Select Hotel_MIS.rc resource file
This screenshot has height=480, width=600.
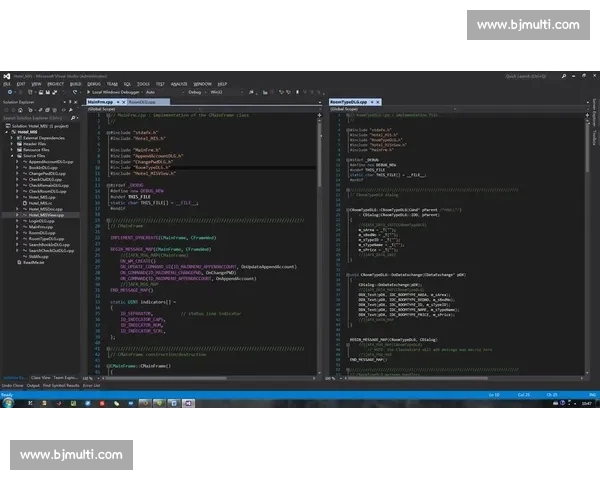point(40,203)
